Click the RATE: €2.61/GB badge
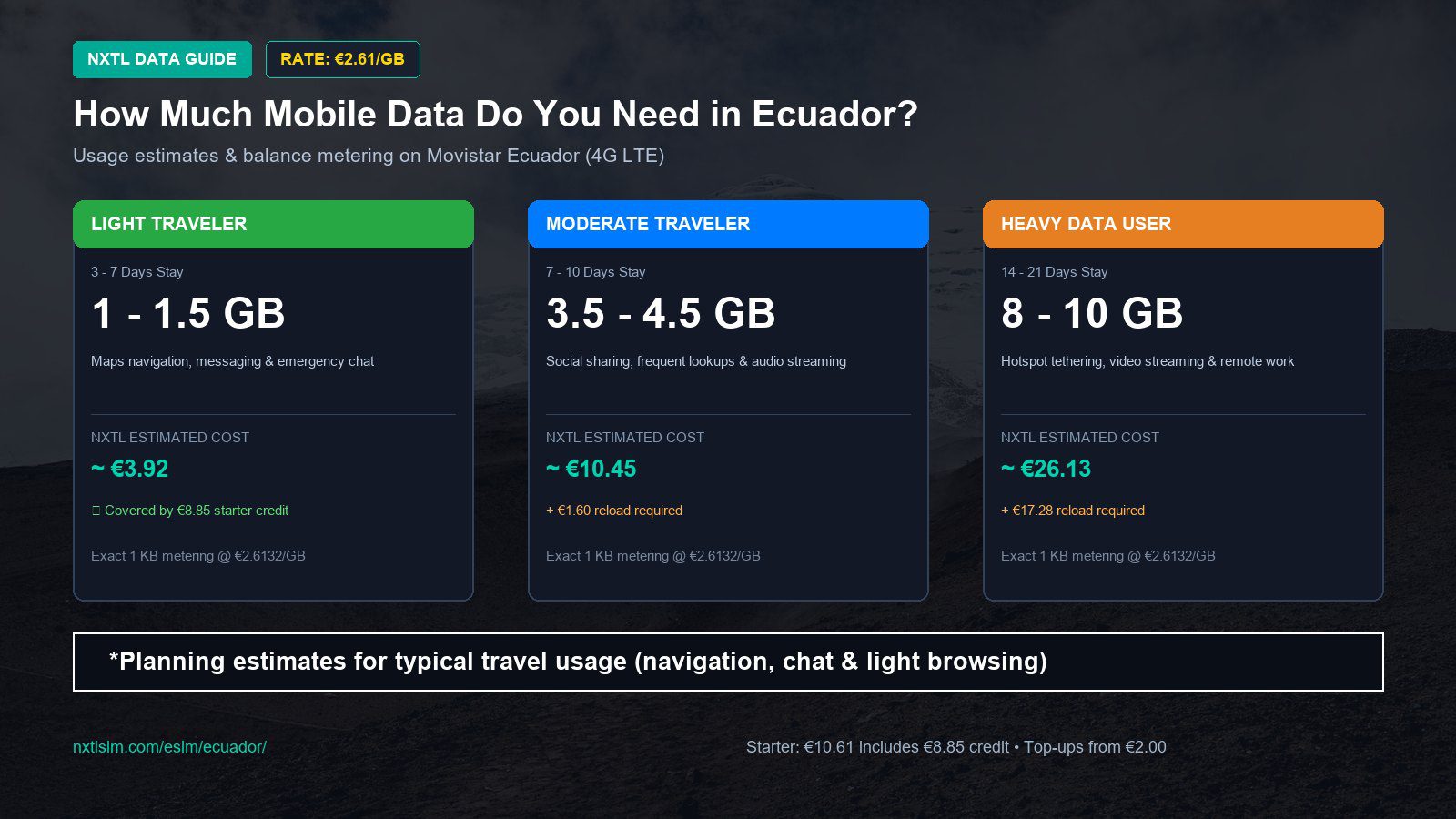The height and width of the screenshot is (819, 1456). (342, 59)
